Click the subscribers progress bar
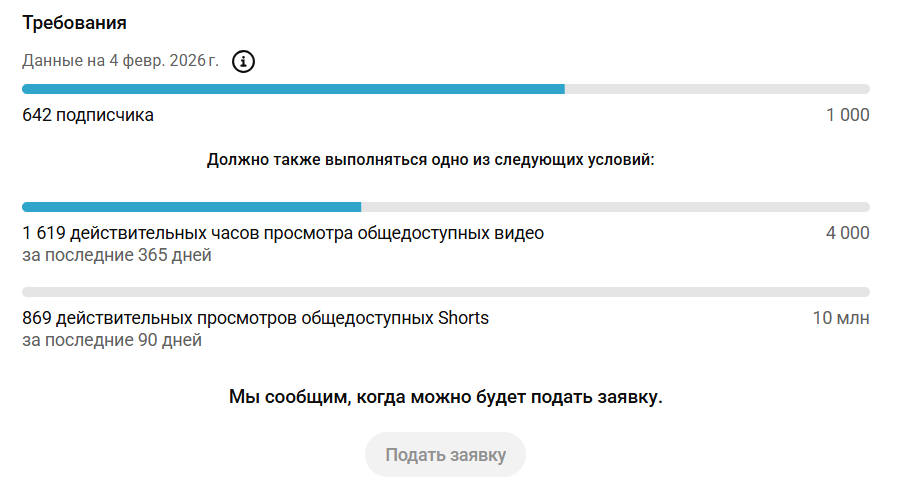 [x=445, y=89]
